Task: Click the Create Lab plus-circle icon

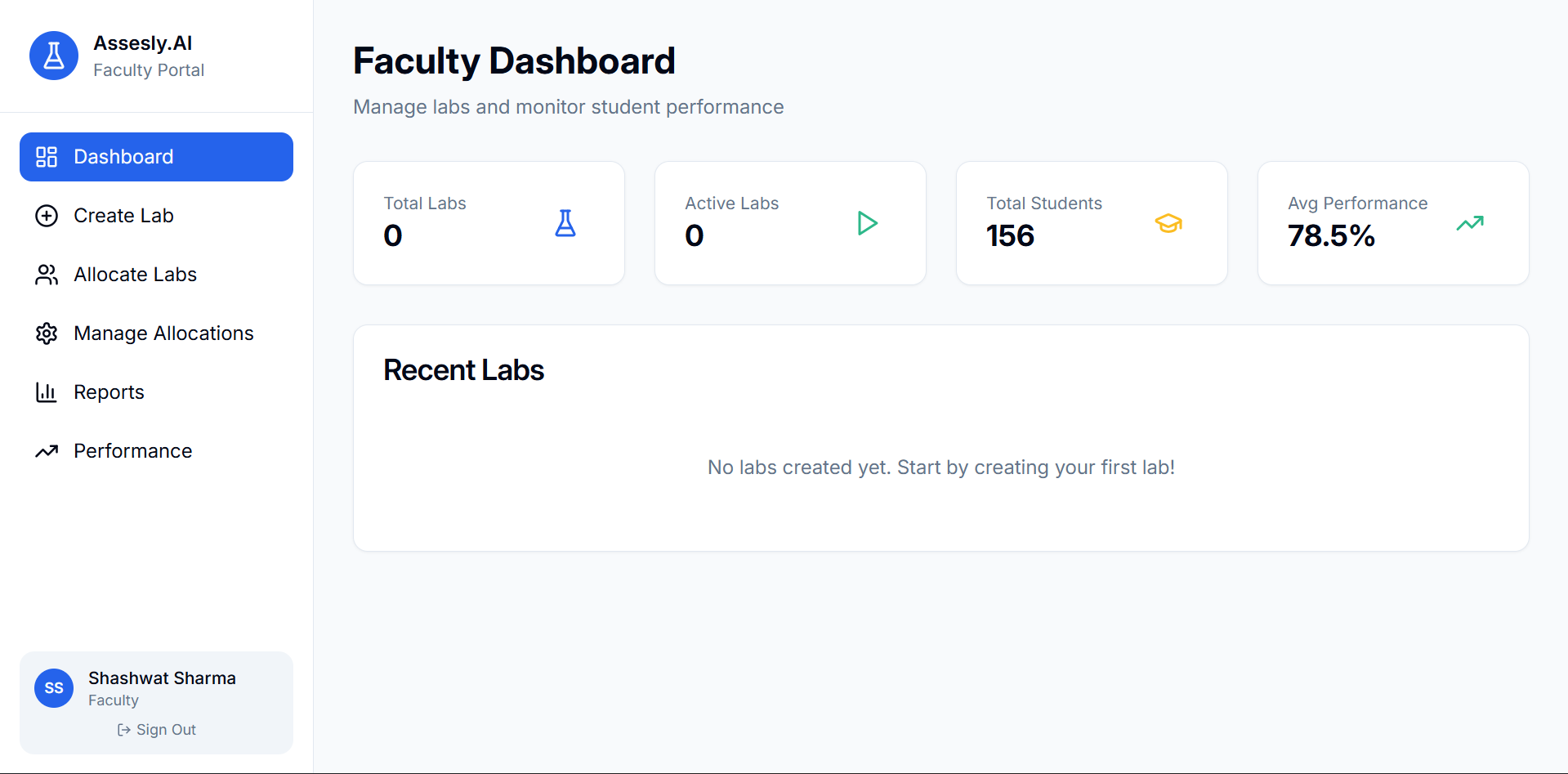Action: [47, 216]
